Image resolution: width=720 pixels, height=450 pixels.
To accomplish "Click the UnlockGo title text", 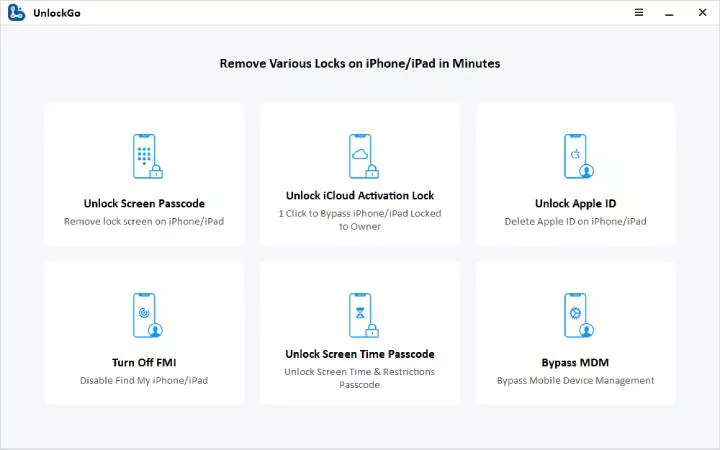I will point(57,13).
